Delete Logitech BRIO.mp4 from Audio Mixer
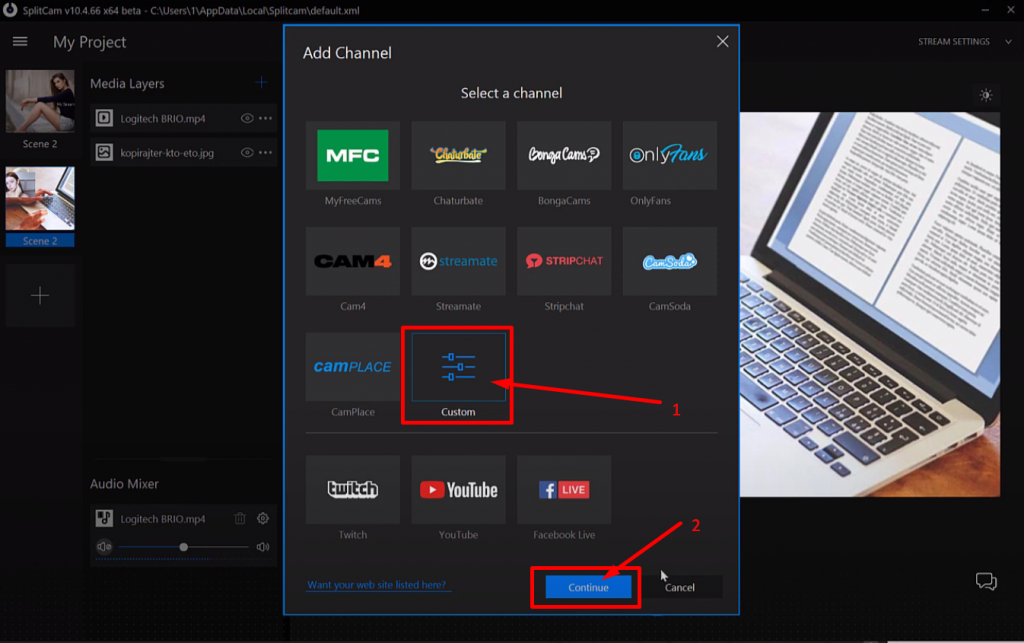 (240, 518)
